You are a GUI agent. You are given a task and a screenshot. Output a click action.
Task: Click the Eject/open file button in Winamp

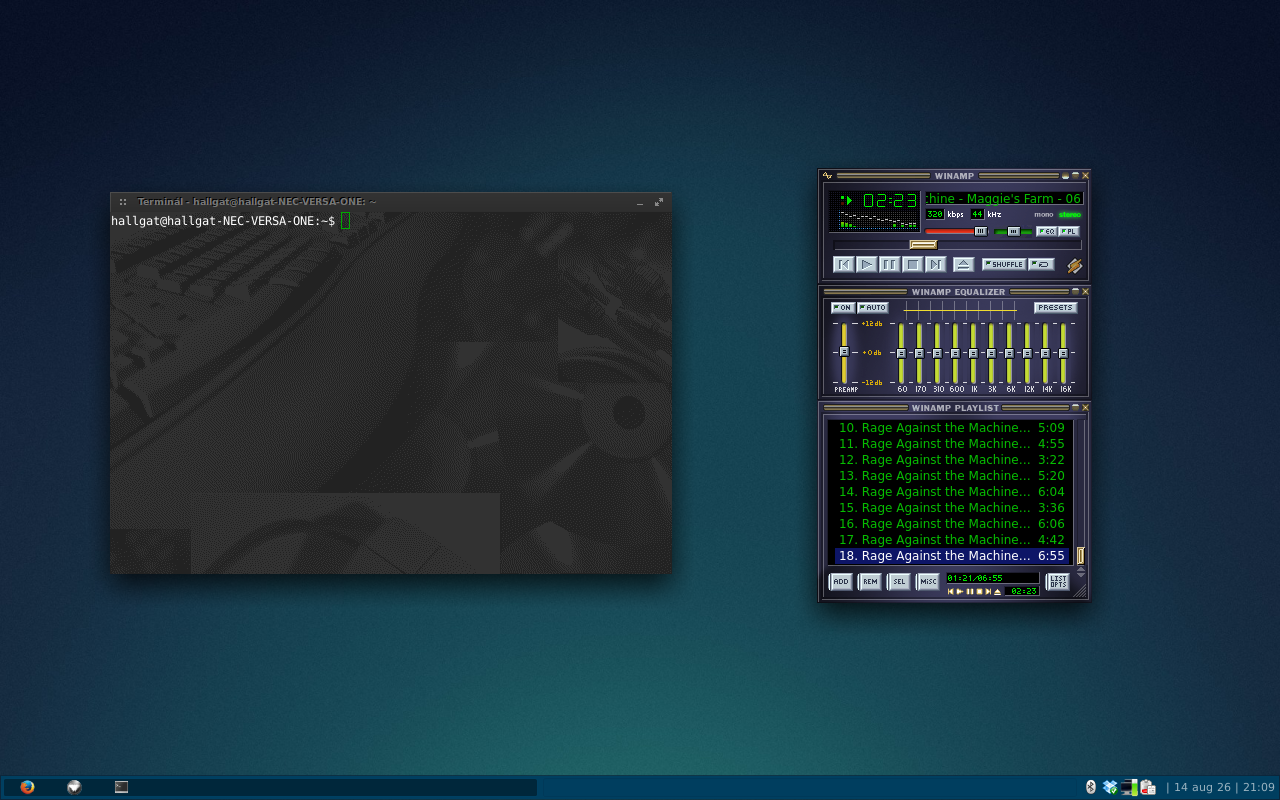tap(963, 264)
